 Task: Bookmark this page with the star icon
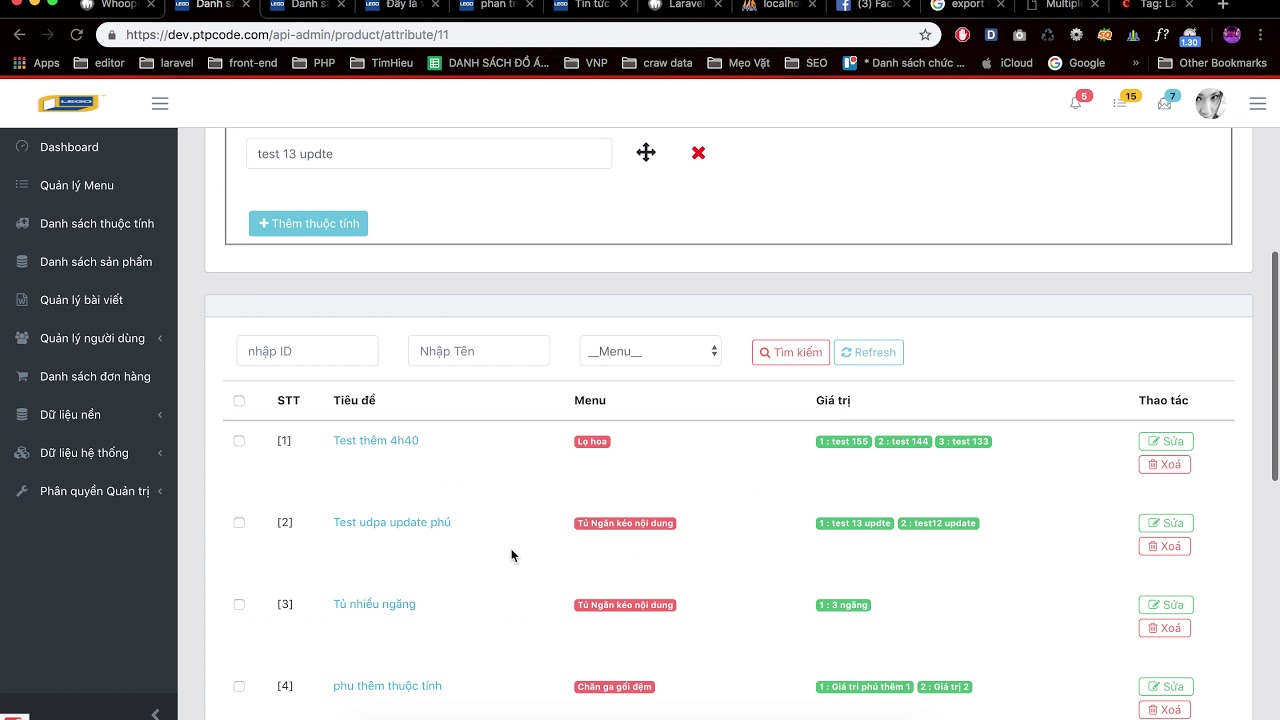(925, 34)
